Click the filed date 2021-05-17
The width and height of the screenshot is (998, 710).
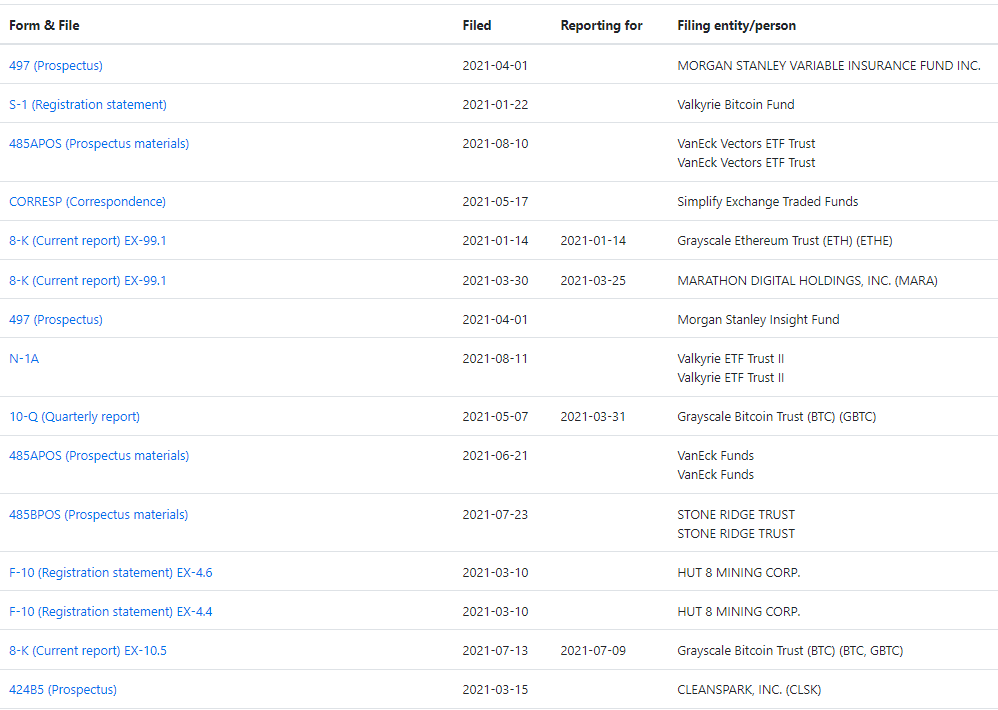click(495, 202)
